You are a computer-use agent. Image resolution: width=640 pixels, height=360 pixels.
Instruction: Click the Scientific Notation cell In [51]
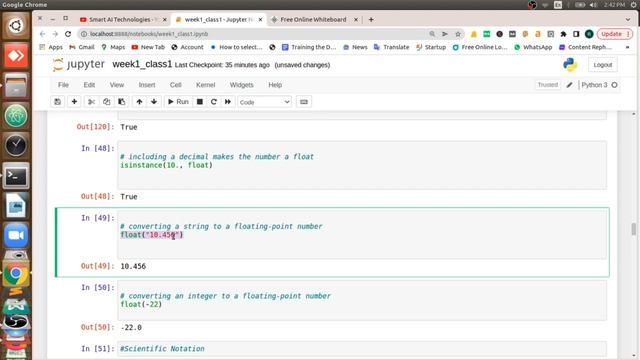pos(362,349)
